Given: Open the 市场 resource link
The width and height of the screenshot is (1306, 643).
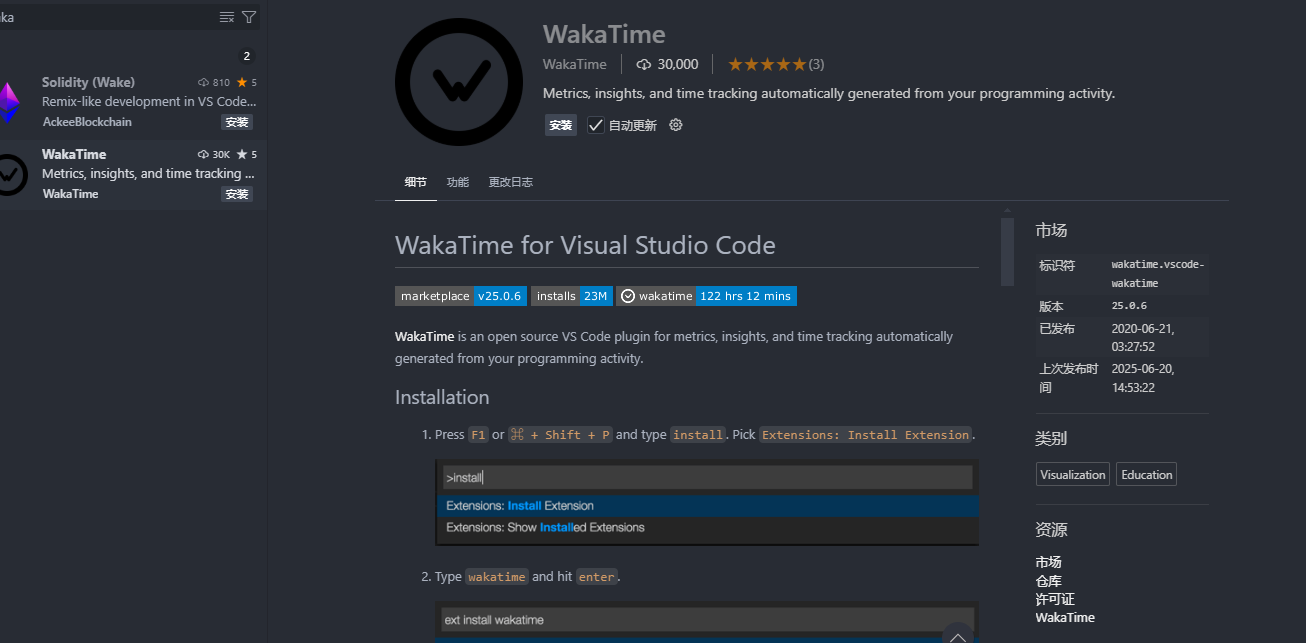Looking at the screenshot, I should pos(1049,562).
